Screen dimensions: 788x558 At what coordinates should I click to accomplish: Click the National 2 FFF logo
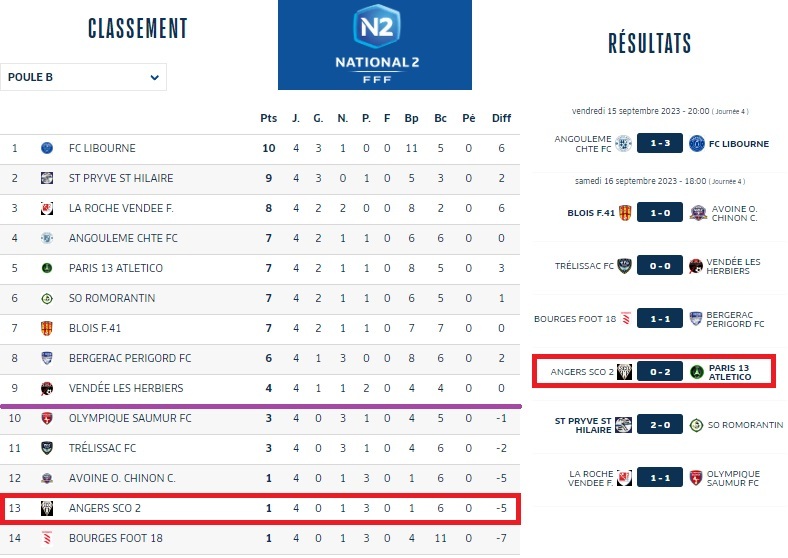coord(374,45)
